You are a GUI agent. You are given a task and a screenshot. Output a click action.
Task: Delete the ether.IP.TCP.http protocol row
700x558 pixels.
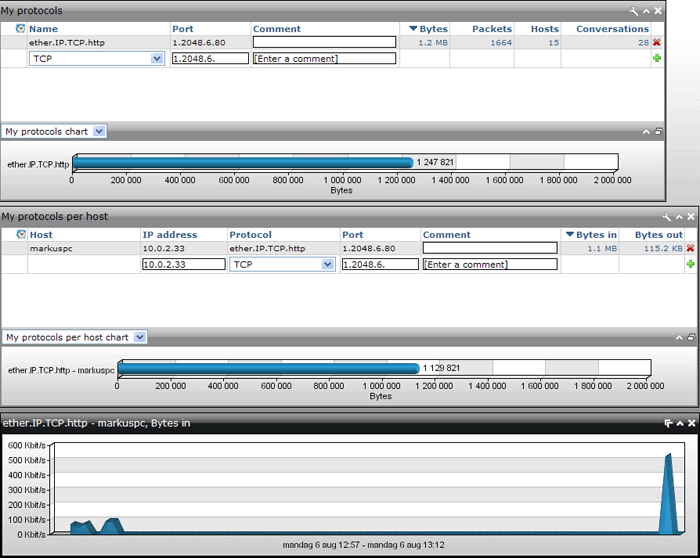tap(657, 42)
